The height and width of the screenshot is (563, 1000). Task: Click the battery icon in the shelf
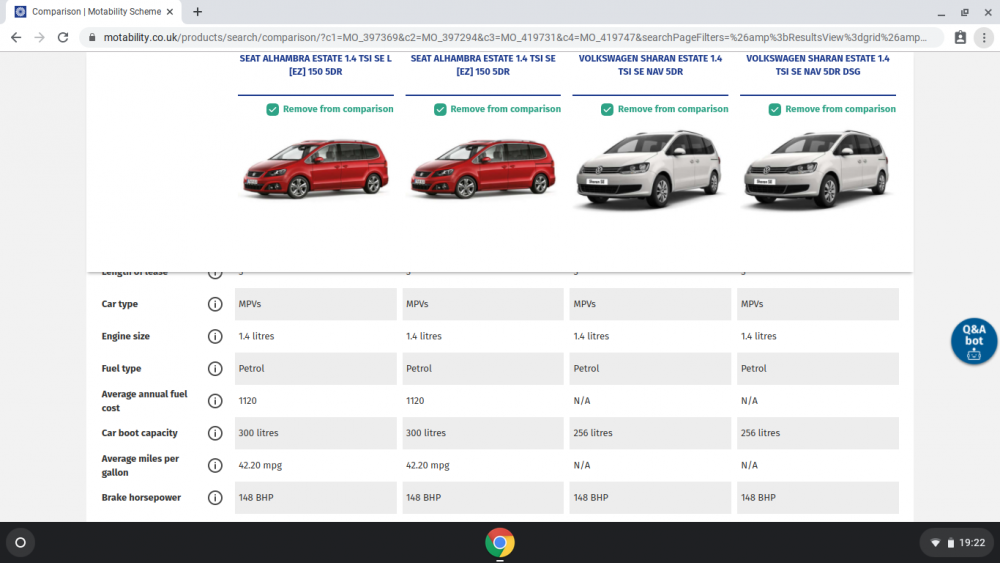point(950,543)
